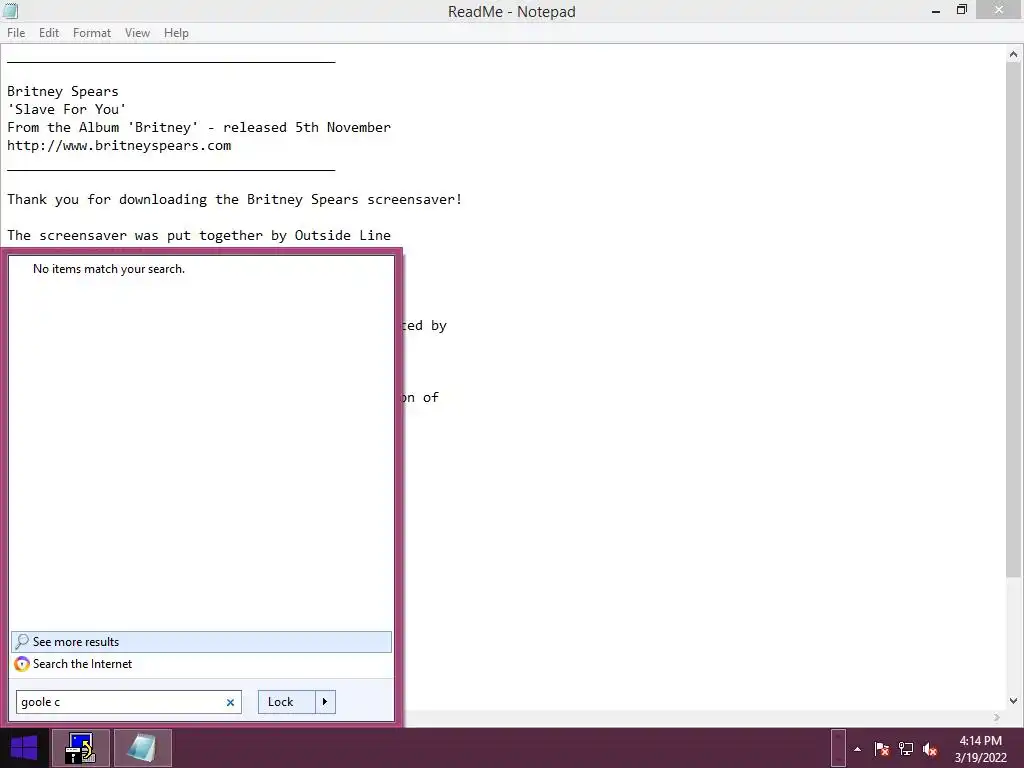This screenshot has width=1024, height=768.
Task: Click the magnifier icon beside See more results
Action: coord(22,642)
